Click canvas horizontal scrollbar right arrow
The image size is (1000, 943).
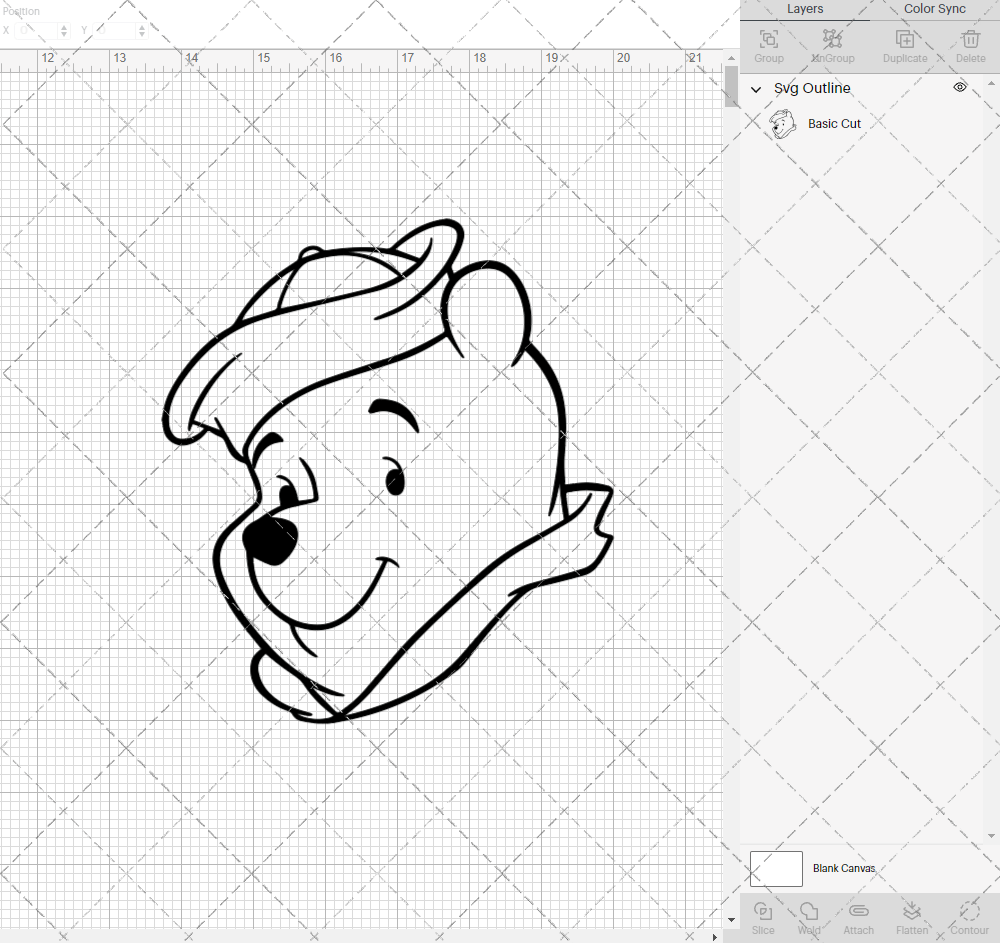(x=715, y=937)
